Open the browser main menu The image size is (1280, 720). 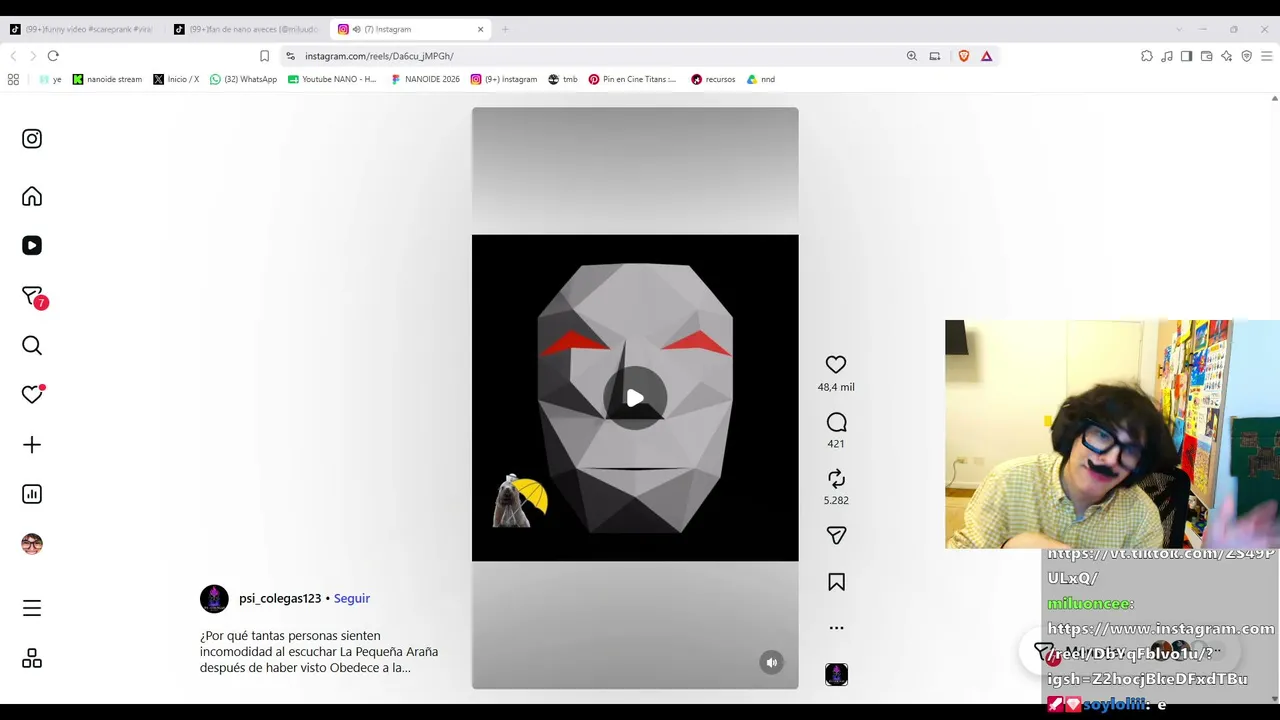pos(1266,56)
